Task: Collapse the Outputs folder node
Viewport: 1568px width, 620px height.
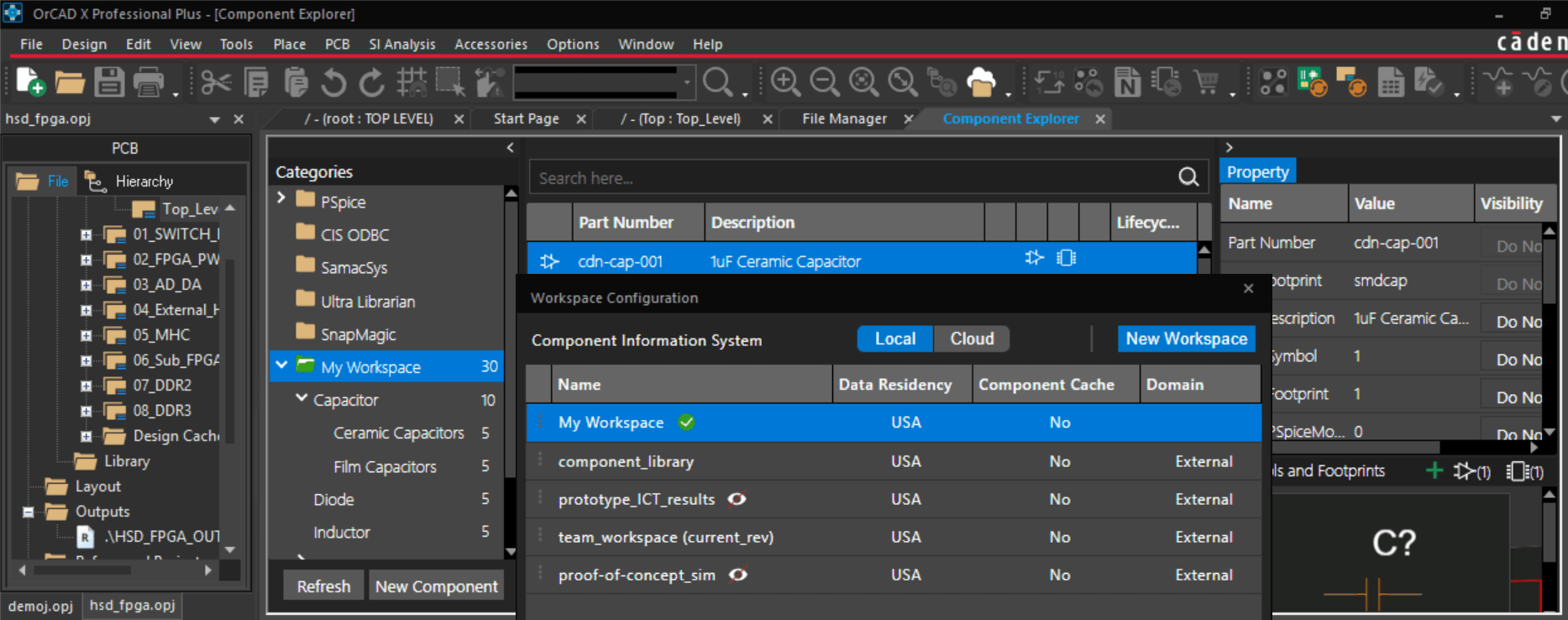Action: coord(28,512)
